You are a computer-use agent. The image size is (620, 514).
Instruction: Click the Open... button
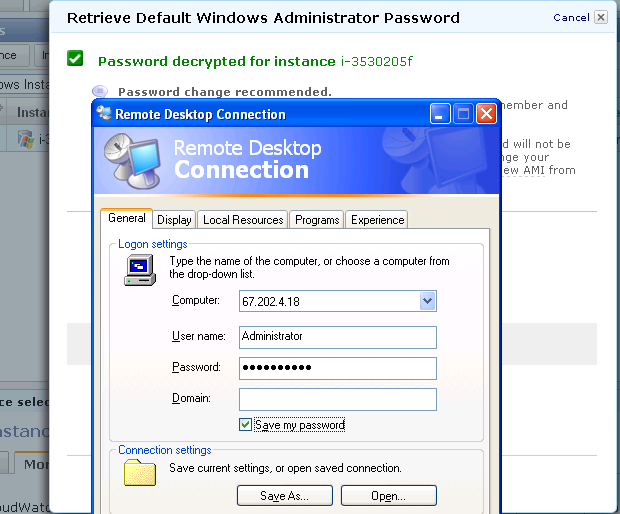click(388, 495)
